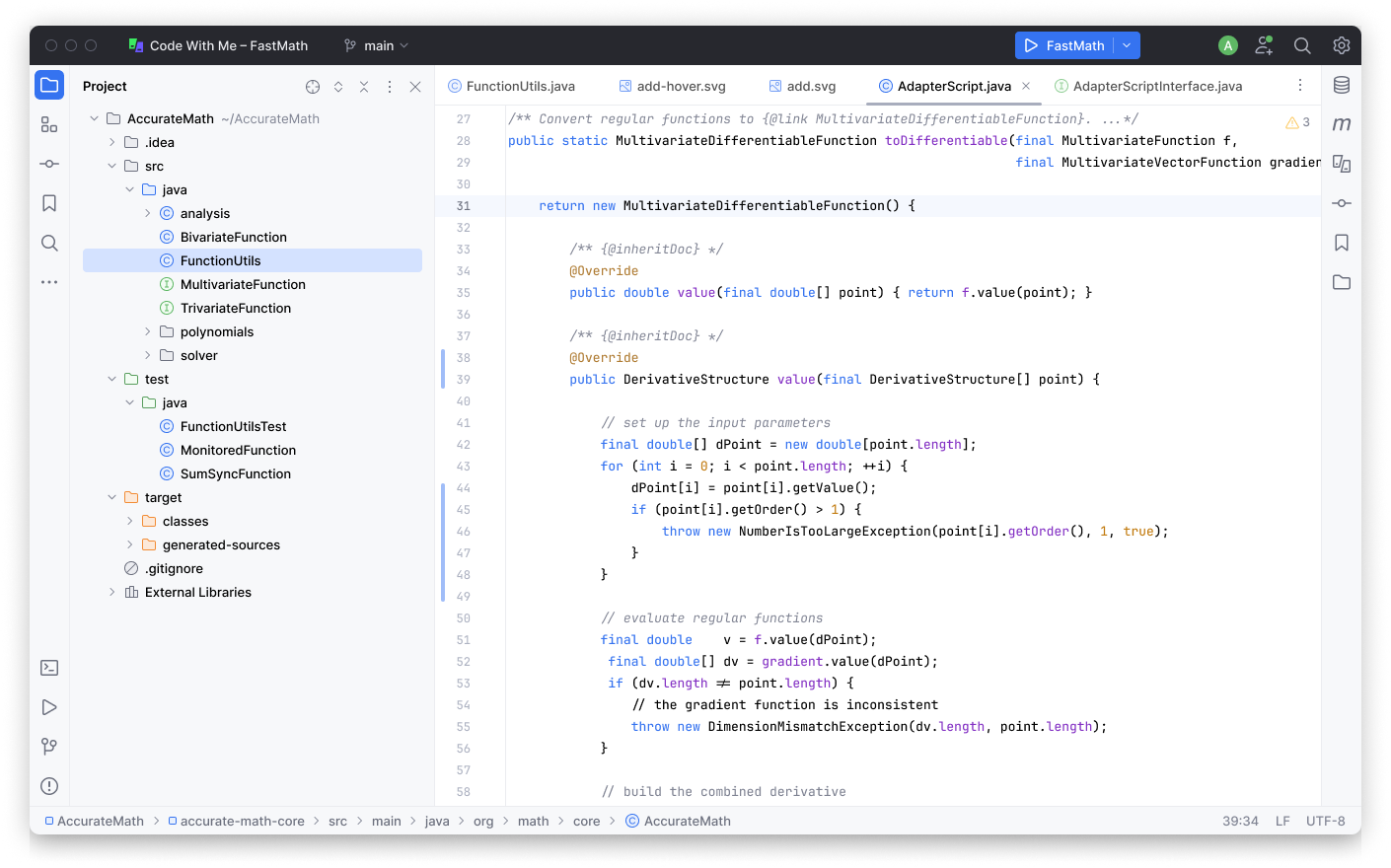The image size is (1391, 868).
Task: Expand the polynomials folder
Action: (x=148, y=331)
